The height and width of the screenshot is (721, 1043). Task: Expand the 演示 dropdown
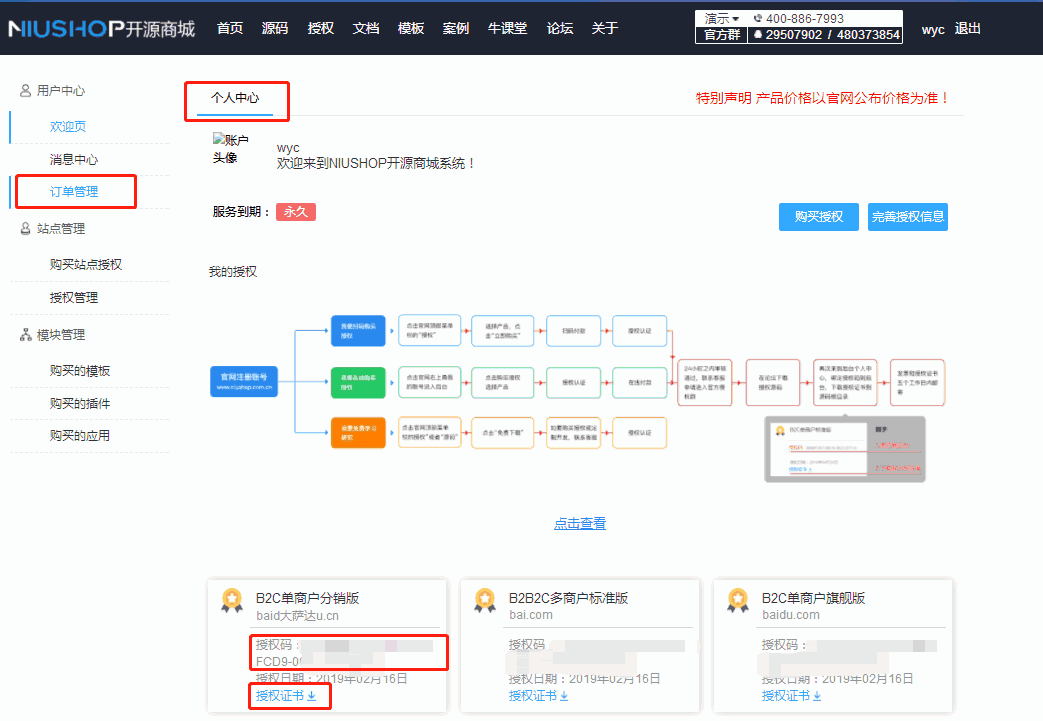pyautogui.click(x=722, y=19)
